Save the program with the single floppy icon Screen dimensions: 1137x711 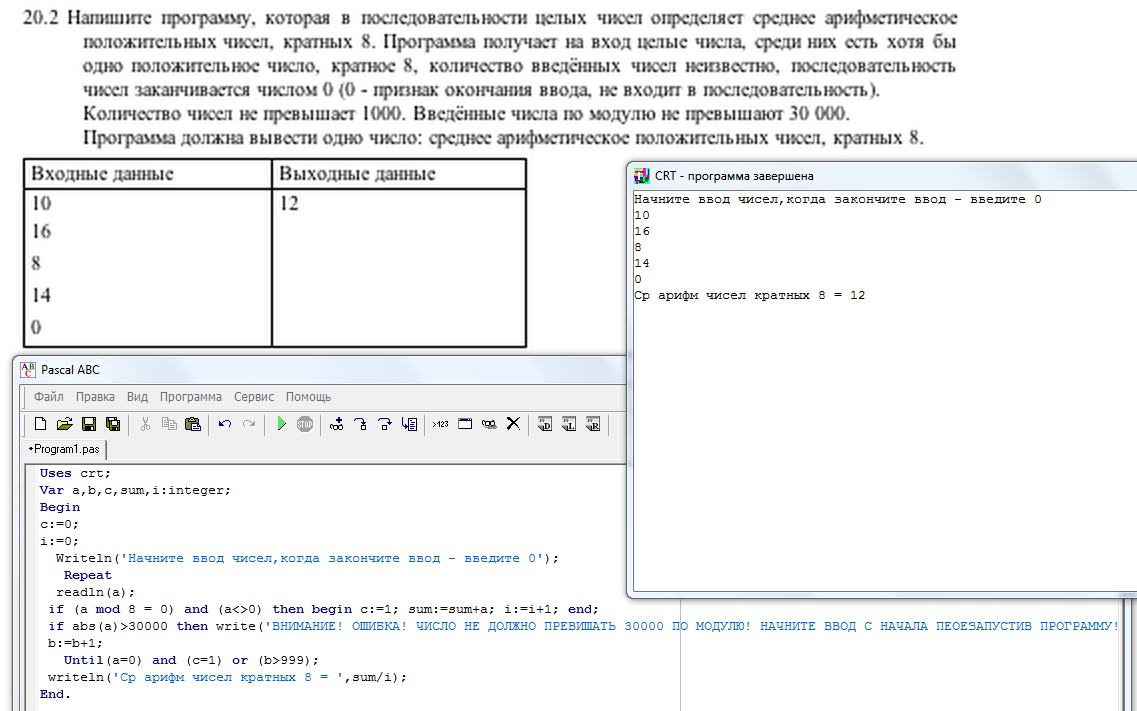(88, 424)
